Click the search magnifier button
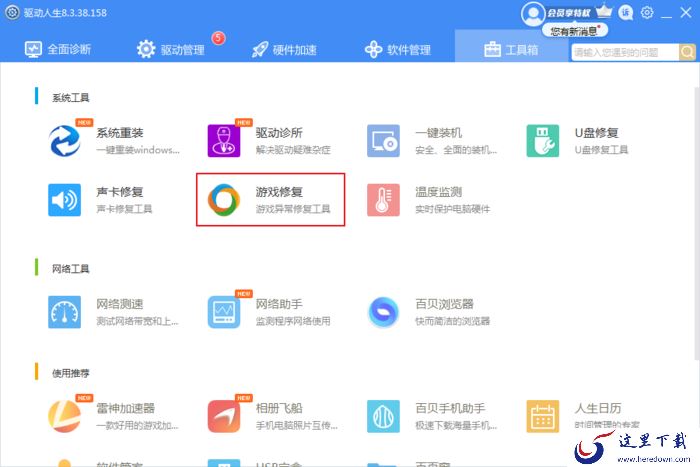This screenshot has width=700, height=467. tap(687, 52)
